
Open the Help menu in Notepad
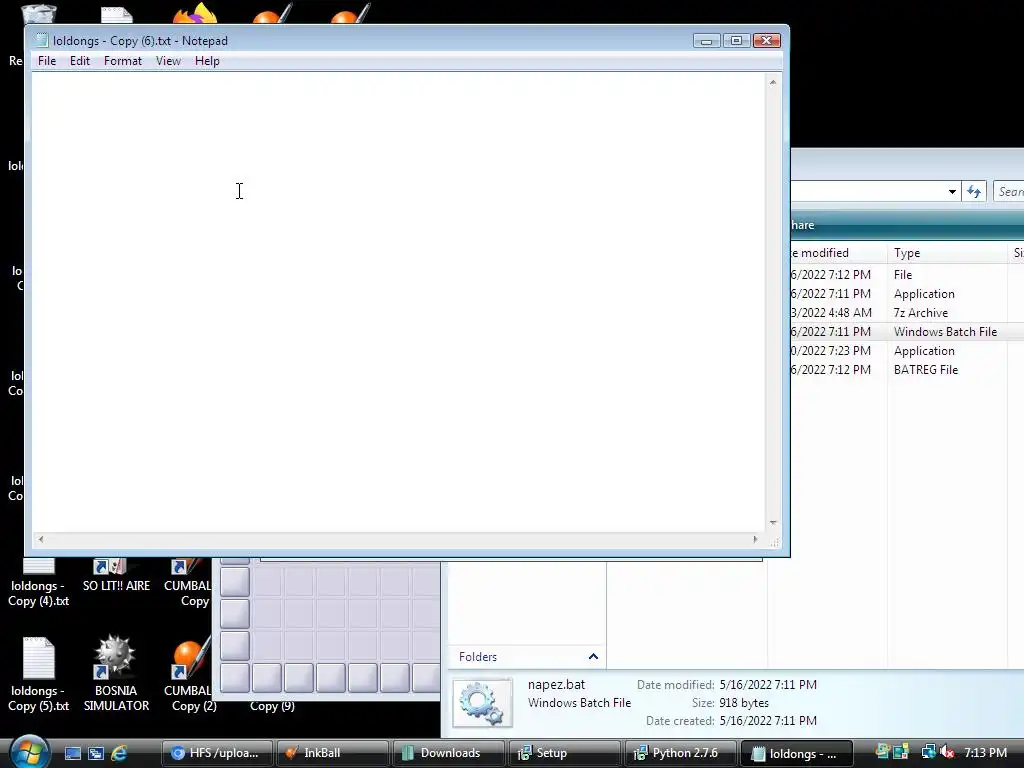coord(207,61)
